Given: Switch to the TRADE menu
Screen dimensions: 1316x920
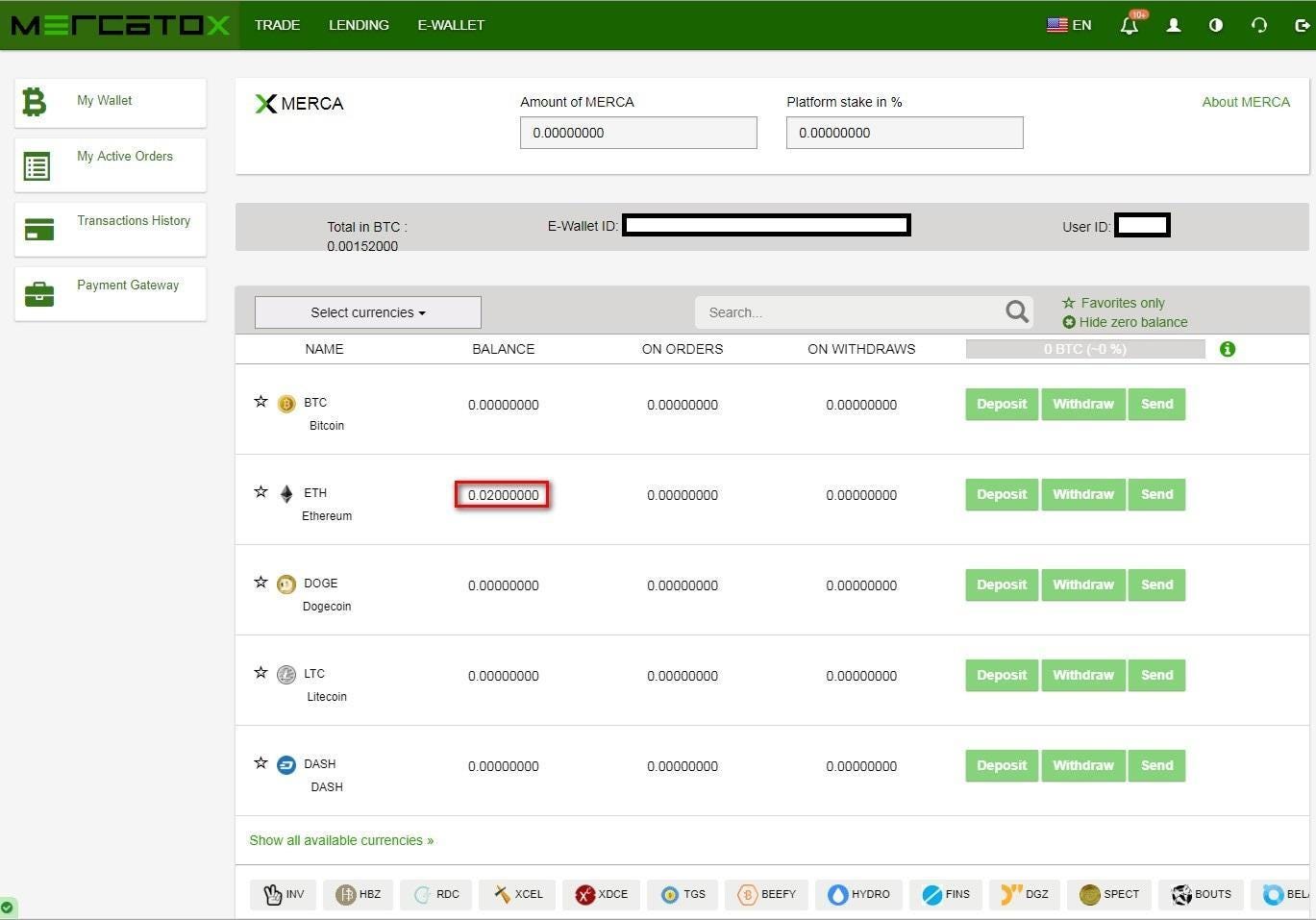Looking at the screenshot, I should coord(277,25).
